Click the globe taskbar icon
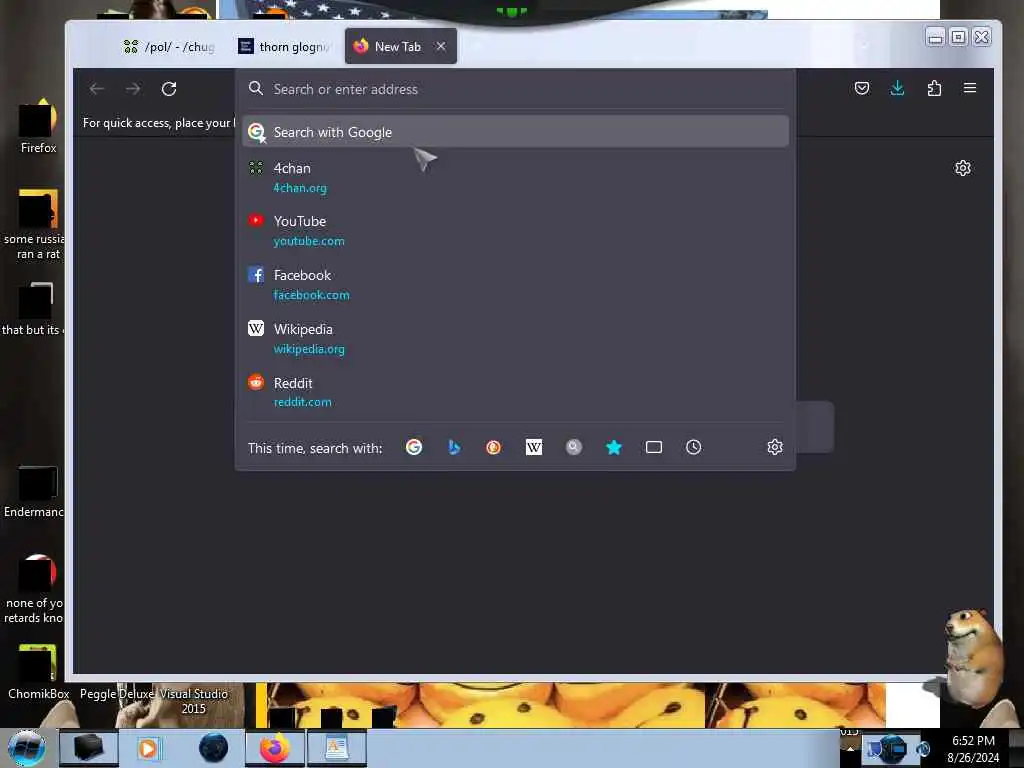The width and height of the screenshot is (1024, 768). [x=214, y=748]
